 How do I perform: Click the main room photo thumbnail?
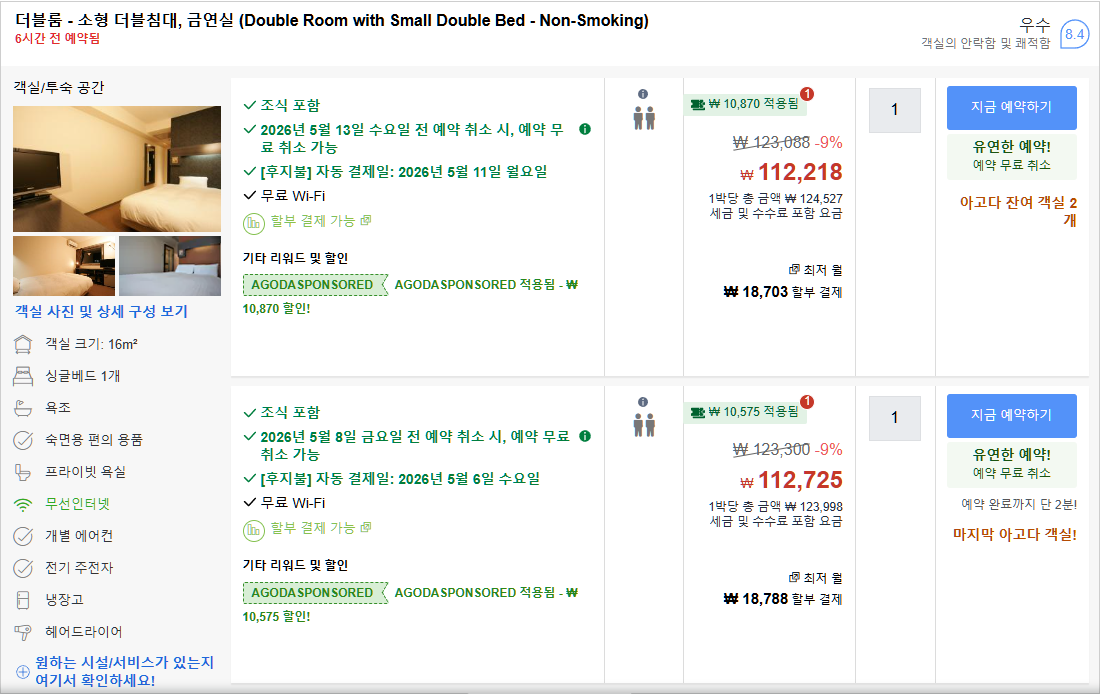coord(117,168)
